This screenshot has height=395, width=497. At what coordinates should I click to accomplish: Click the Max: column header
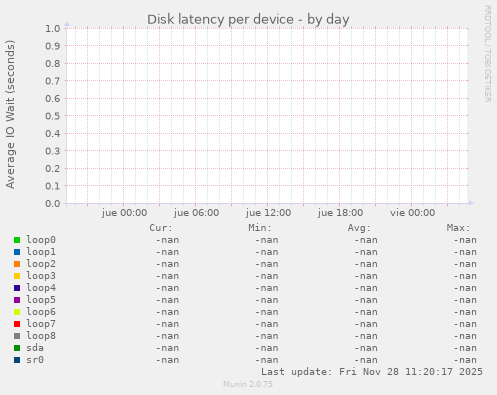[458, 228]
